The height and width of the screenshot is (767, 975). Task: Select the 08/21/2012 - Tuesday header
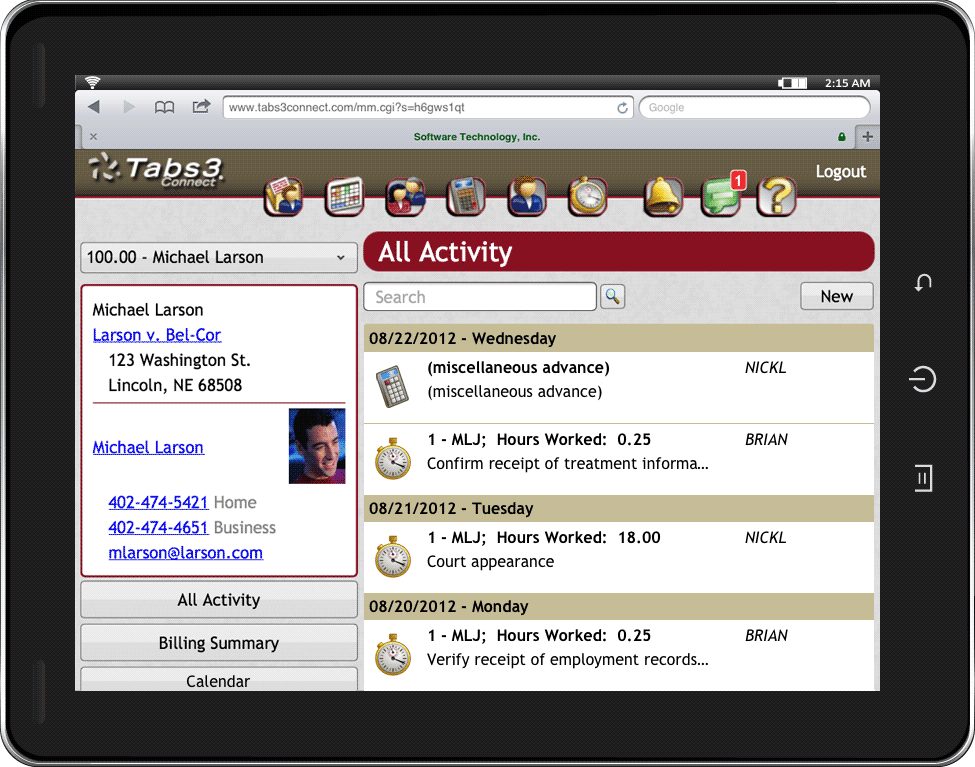pyautogui.click(x=619, y=508)
